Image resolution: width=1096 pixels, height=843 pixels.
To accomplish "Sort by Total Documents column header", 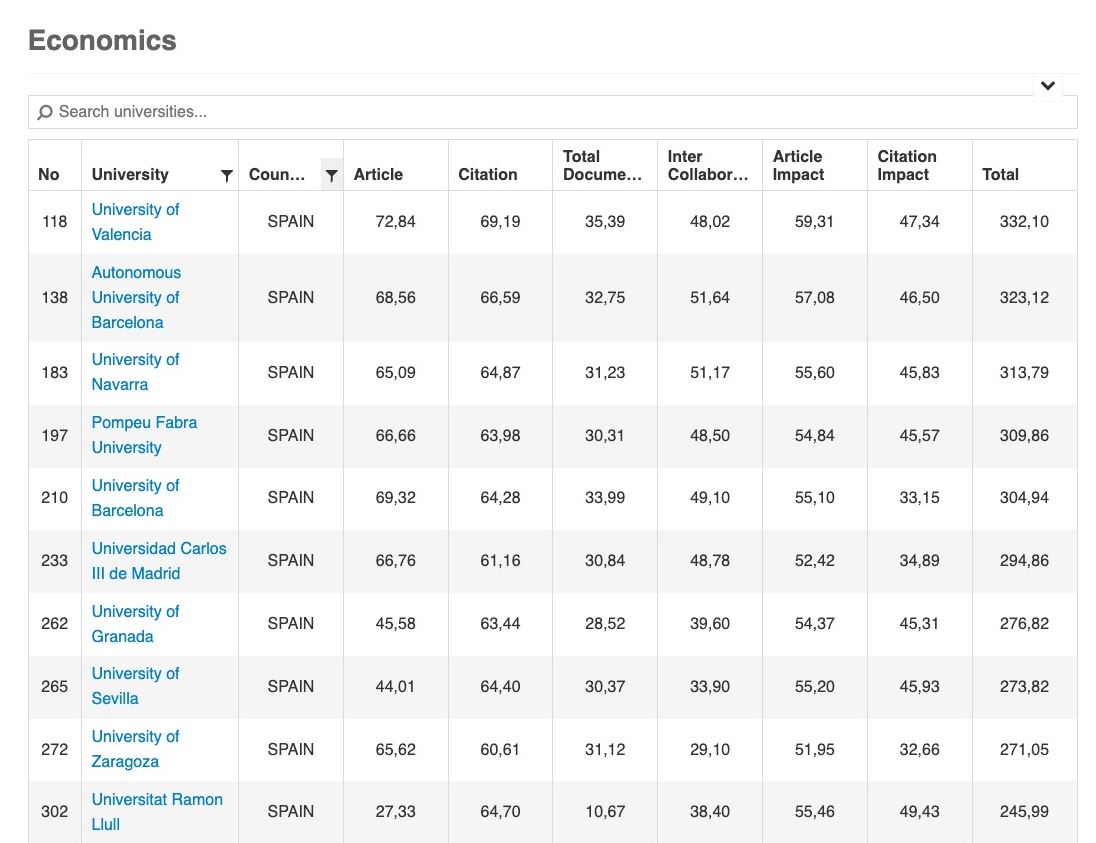I will pos(602,166).
